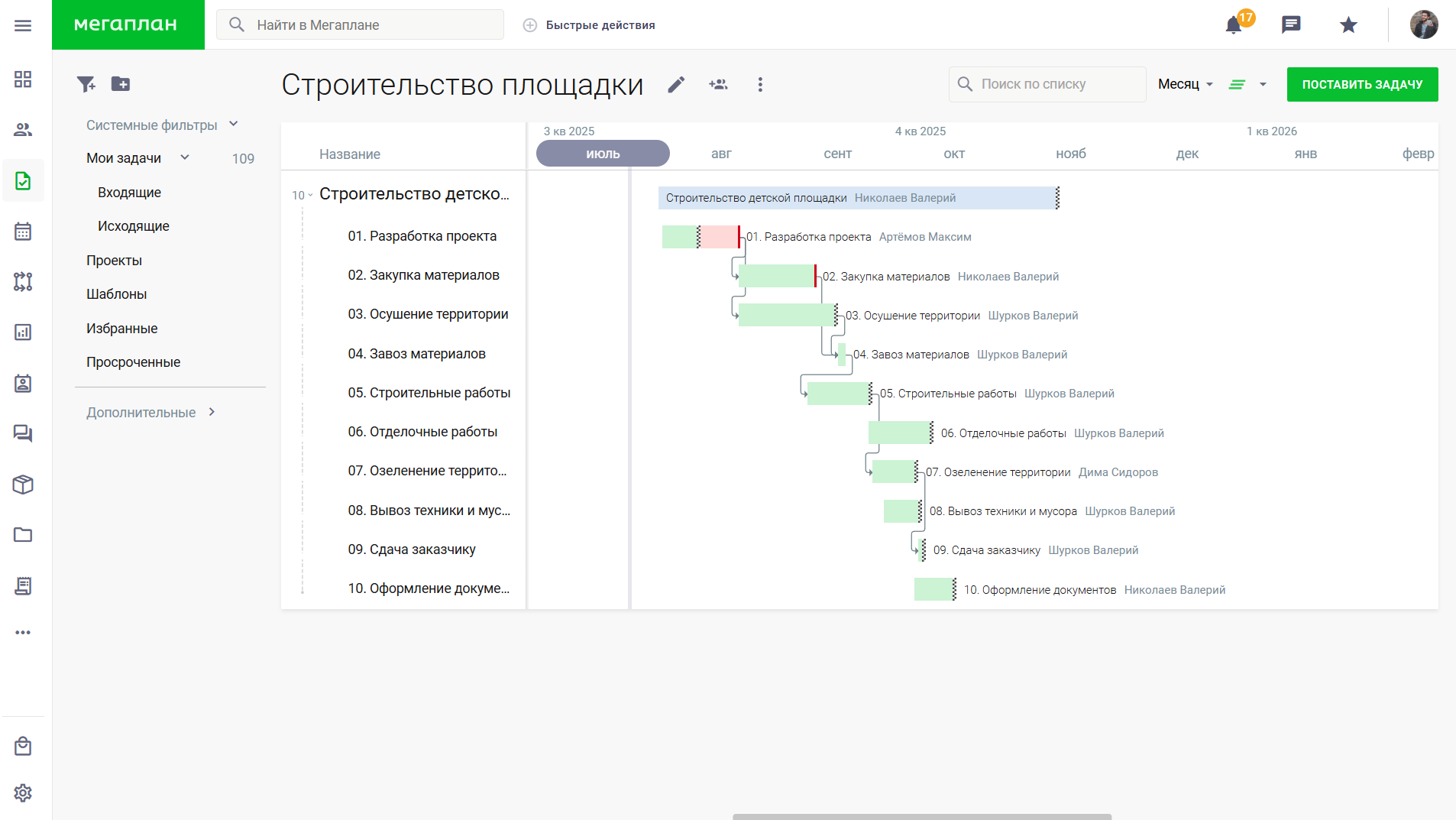
Task: Open the Calendar icon in the sidebar
Action: coord(23,231)
